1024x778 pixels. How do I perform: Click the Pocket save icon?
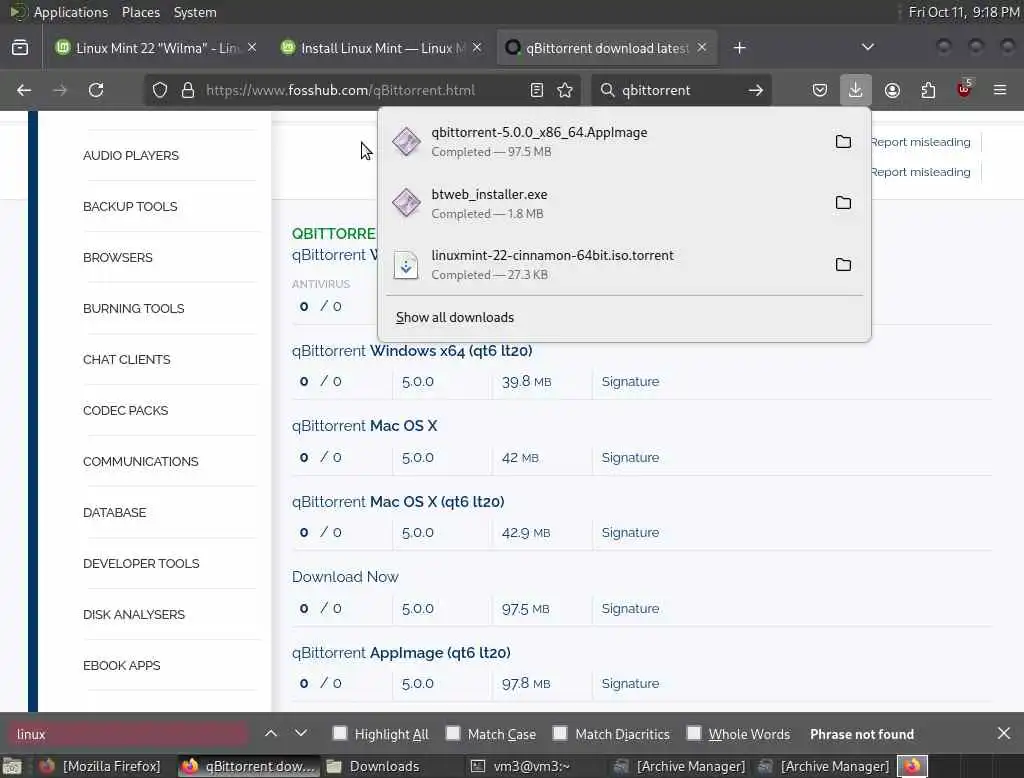820,90
